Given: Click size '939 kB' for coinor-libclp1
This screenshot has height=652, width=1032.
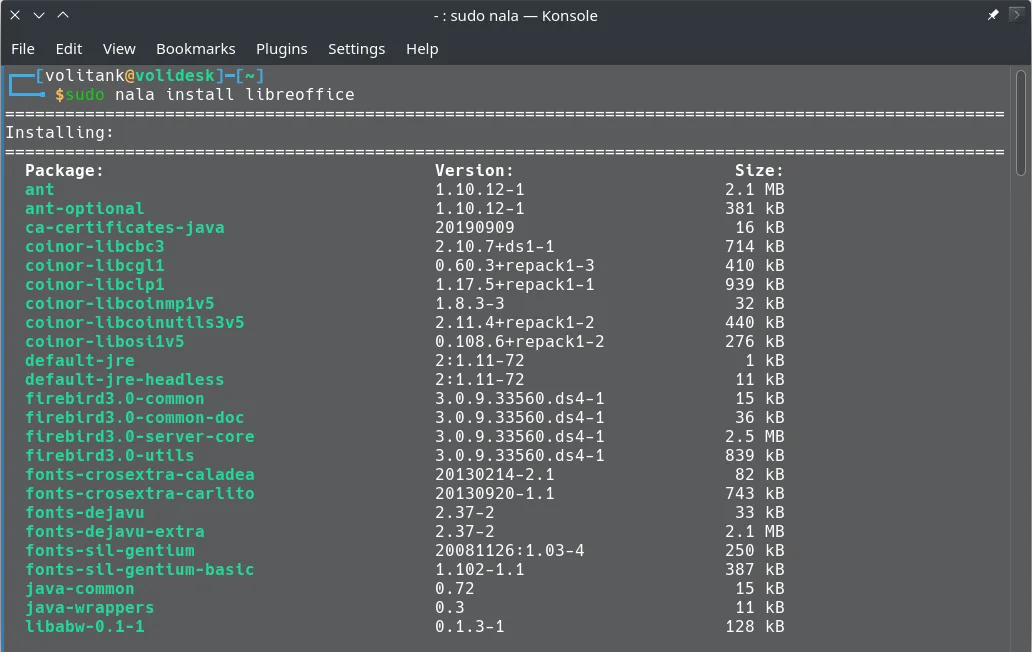Looking at the screenshot, I should 755,285.
